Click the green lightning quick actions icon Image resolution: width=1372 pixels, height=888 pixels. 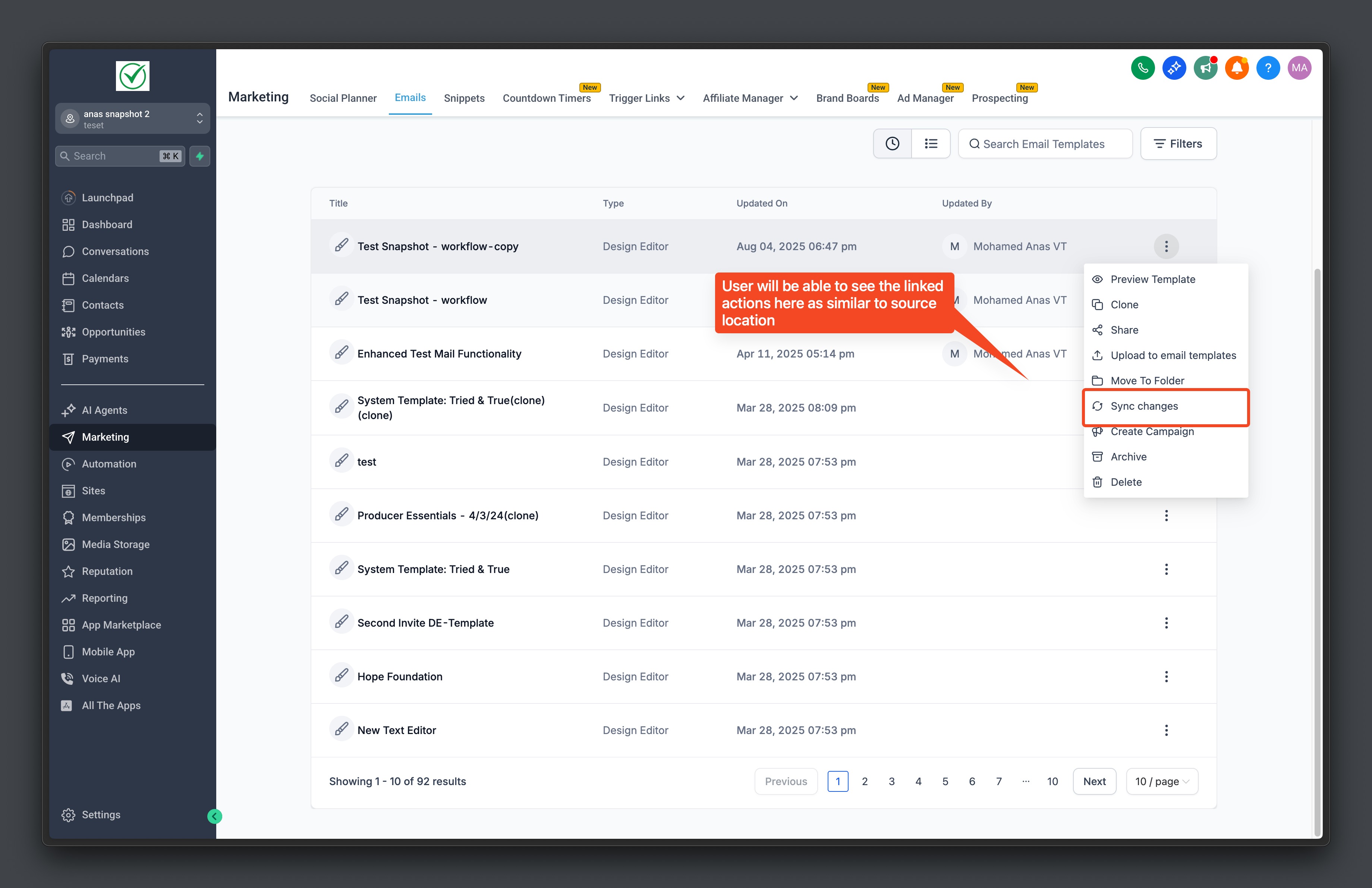[199, 156]
